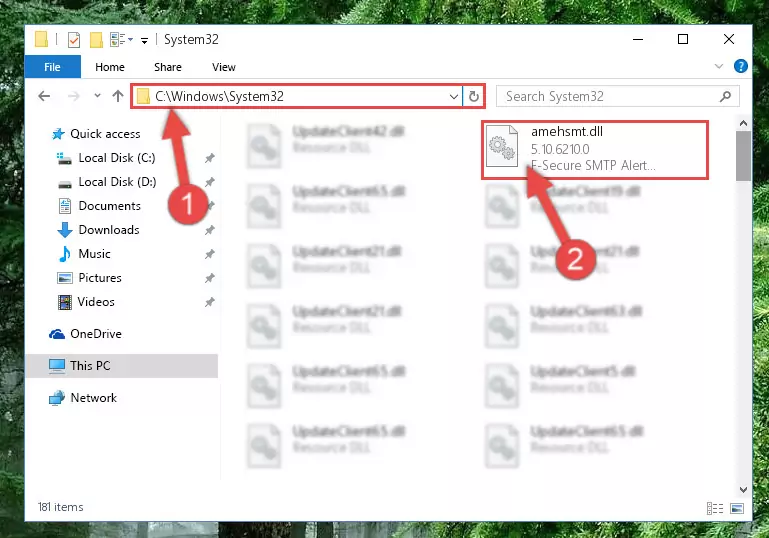Open Local Disk (D:) in navigation pane
This screenshot has width=769, height=538.
tap(117, 182)
